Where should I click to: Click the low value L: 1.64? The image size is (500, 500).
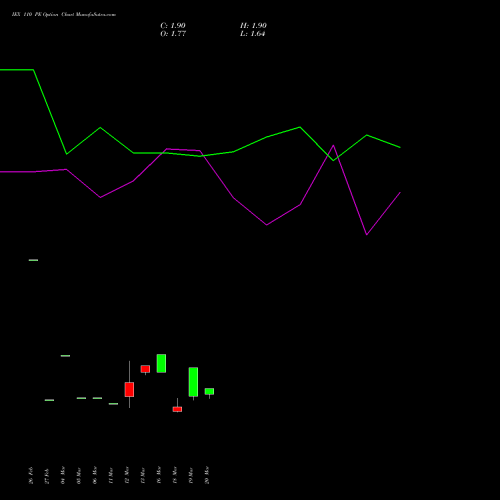point(253,34)
